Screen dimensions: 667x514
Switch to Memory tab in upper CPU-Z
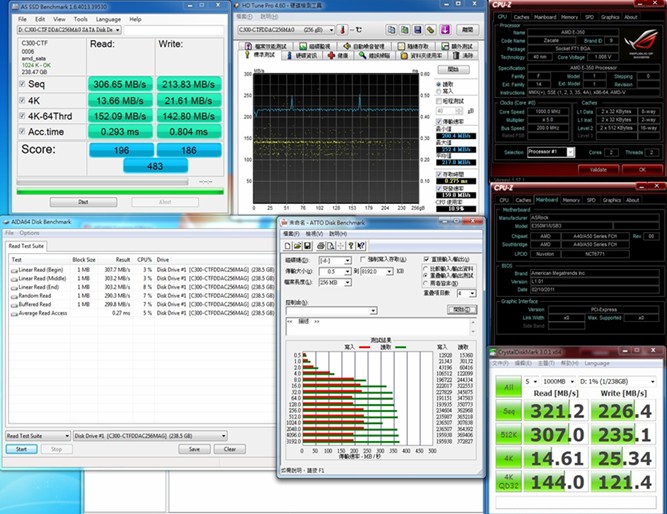569,17
